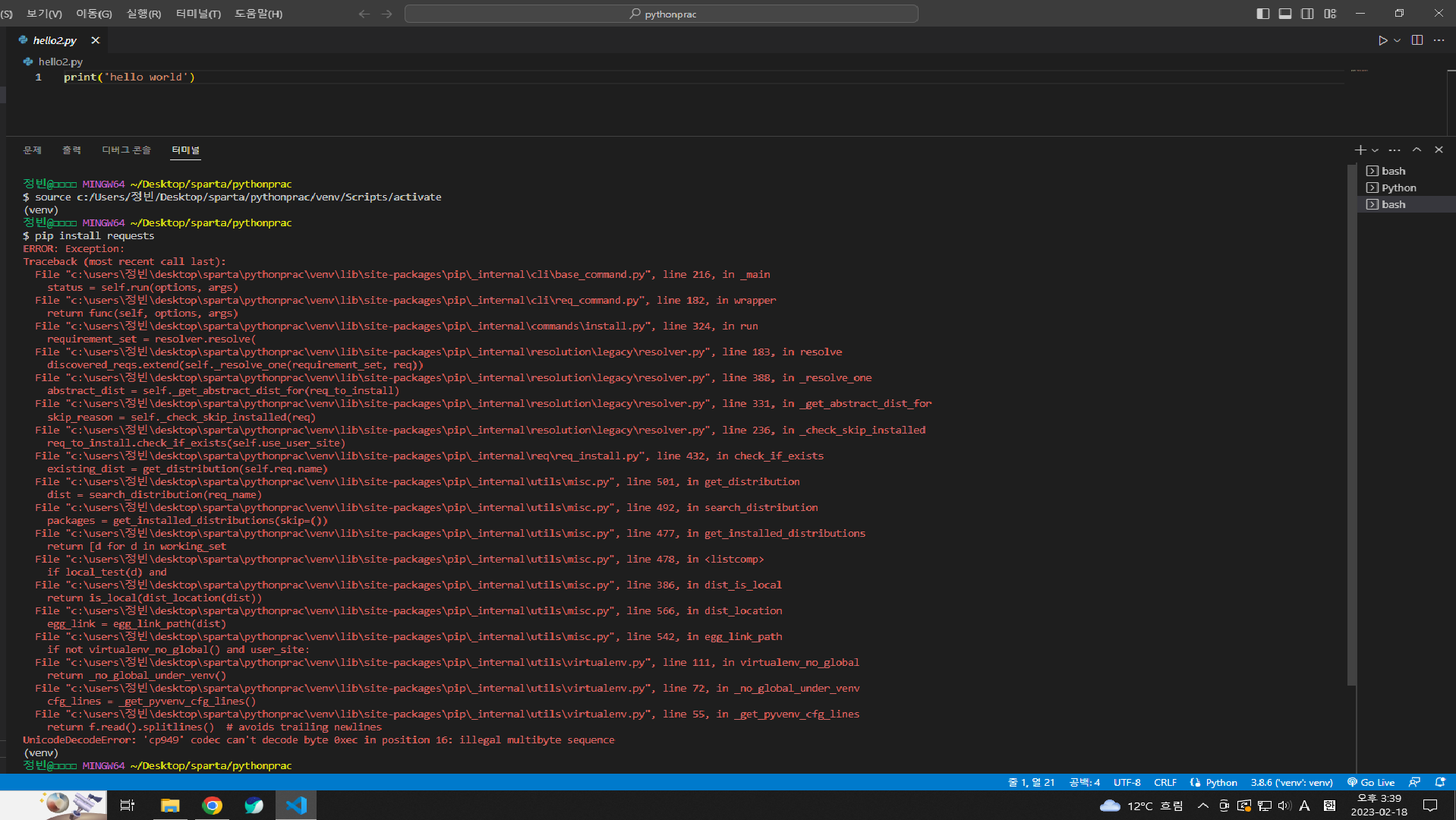Viewport: 1456px width, 820px height.
Task: Click the taskbar search highlight image
Action: (x=73, y=806)
